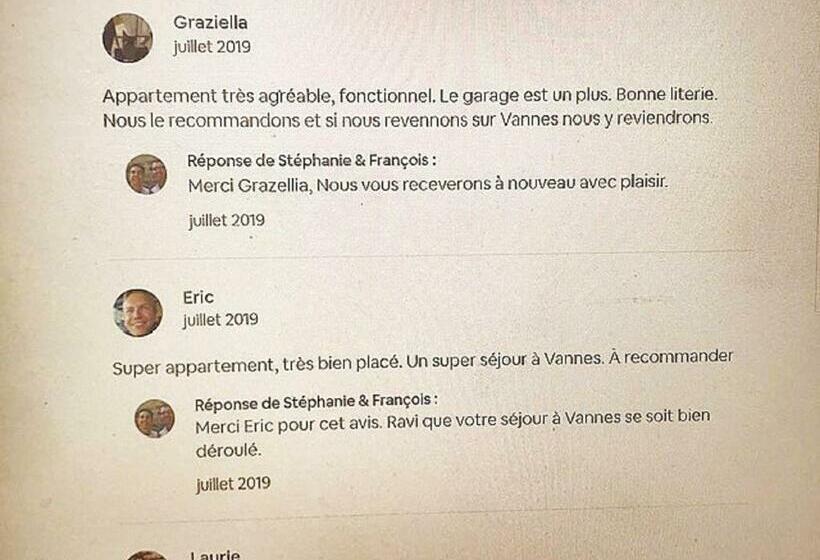The width and height of the screenshot is (820, 560).
Task: Click host avatar beside the reply to Eric
Action: point(155,418)
